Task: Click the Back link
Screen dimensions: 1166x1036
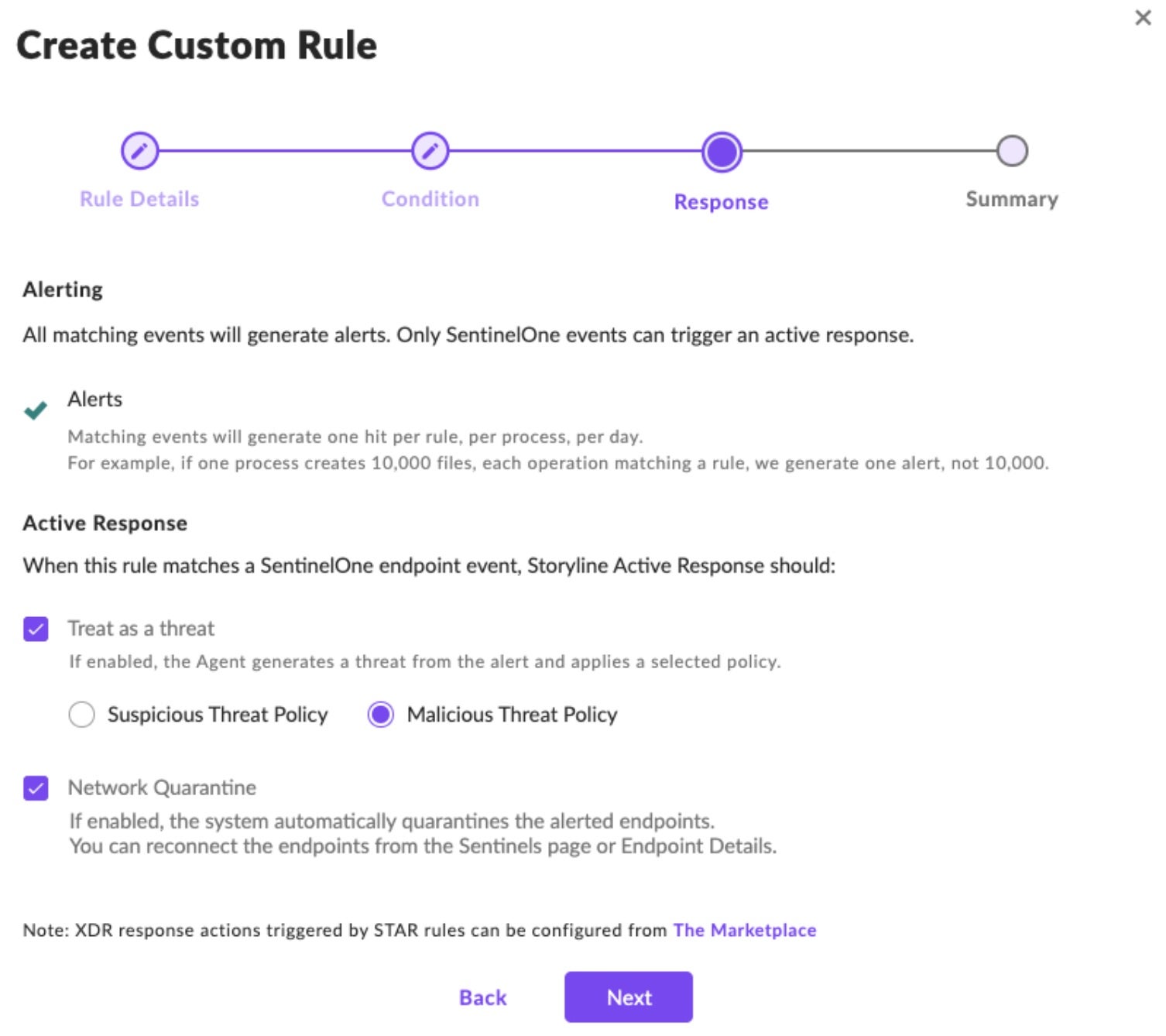Action: 482,997
